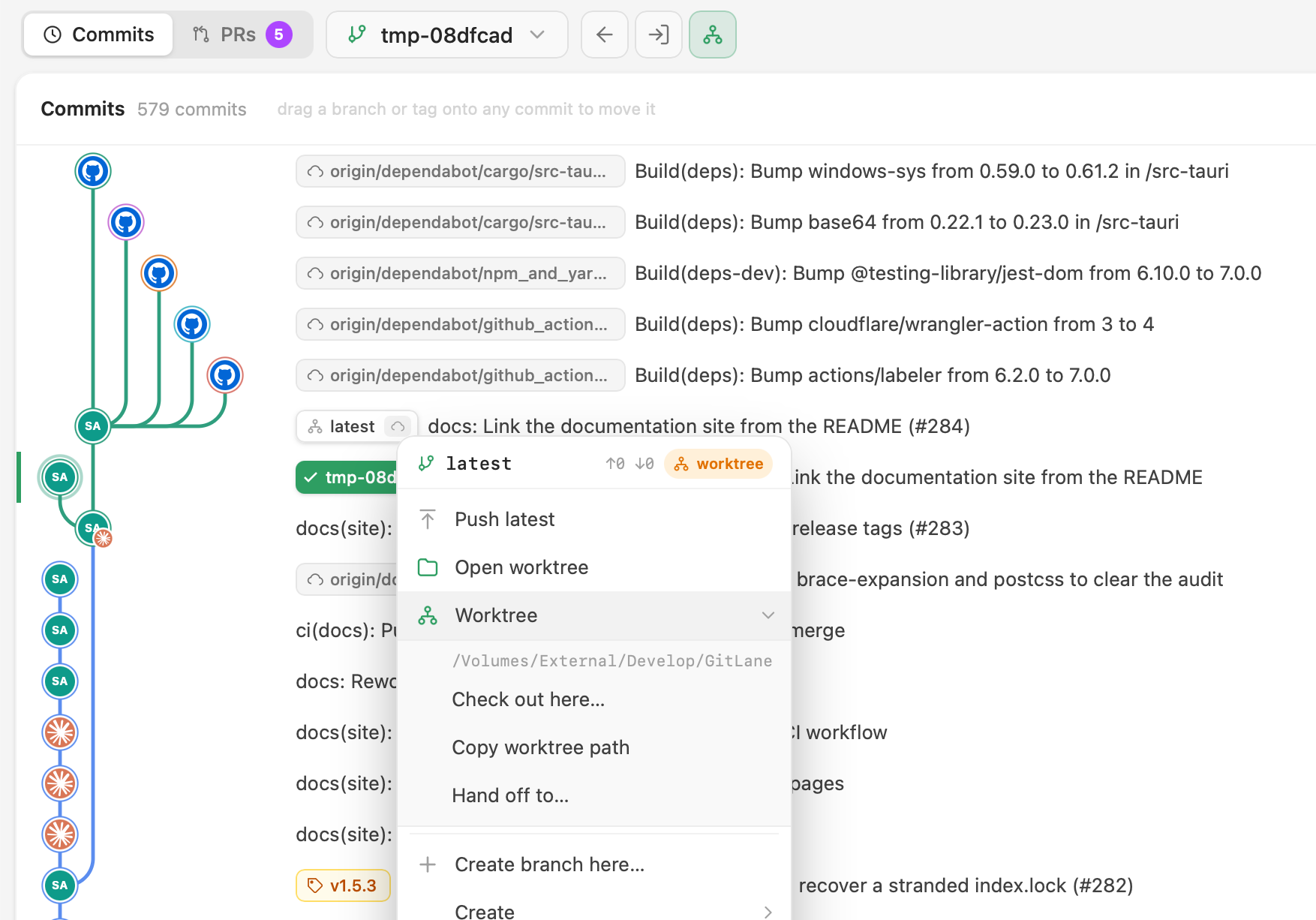The height and width of the screenshot is (920, 1316).
Task: Click origin/dependabot/cargo badge for base64
Action: pyautogui.click(x=461, y=222)
